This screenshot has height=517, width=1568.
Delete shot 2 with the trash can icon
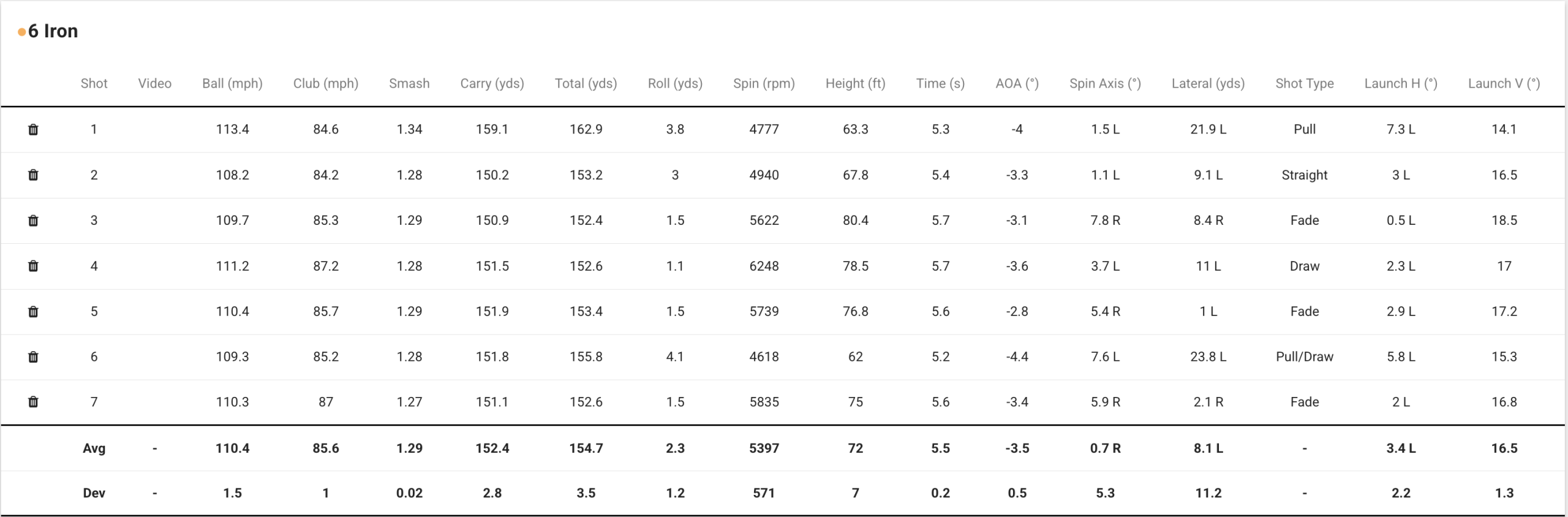[34, 175]
